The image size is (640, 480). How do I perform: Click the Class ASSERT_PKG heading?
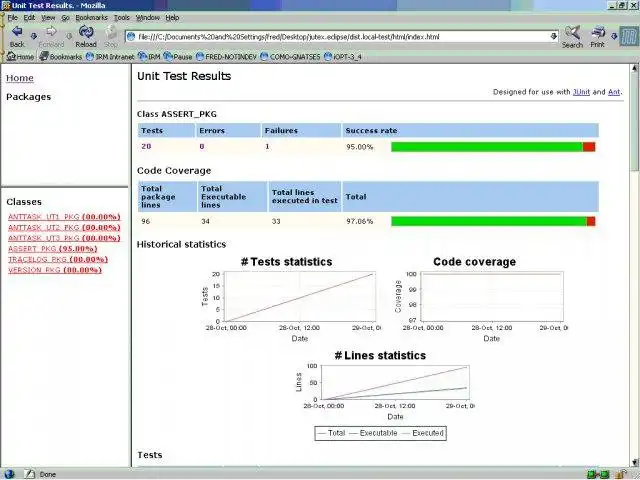click(x=177, y=114)
